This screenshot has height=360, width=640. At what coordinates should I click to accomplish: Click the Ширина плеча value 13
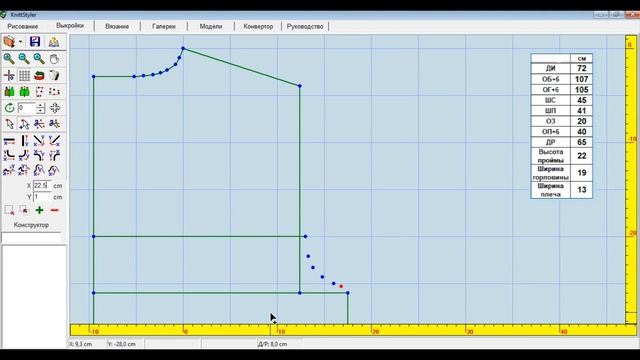pos(582,190)
